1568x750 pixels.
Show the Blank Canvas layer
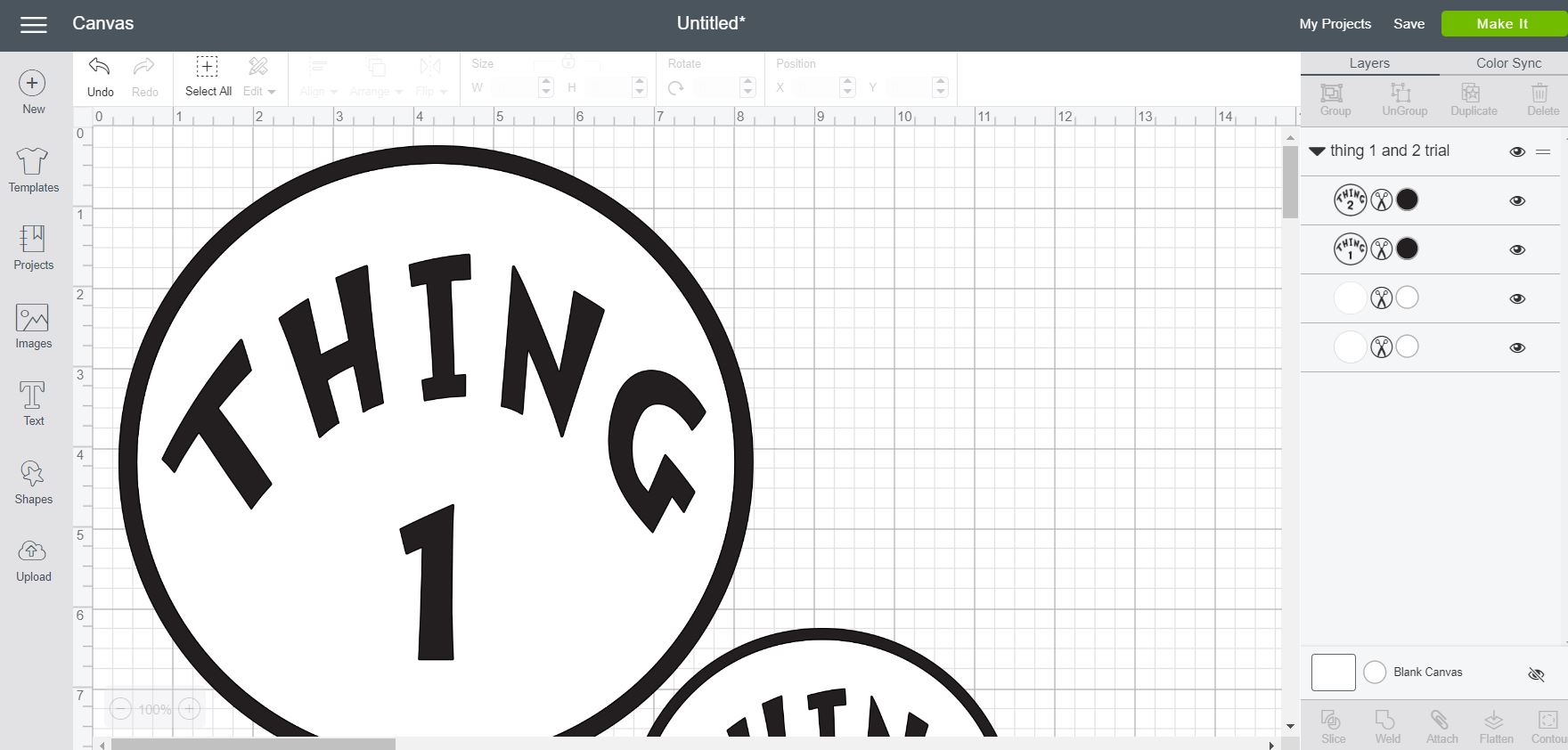(x=1536, y=674)
